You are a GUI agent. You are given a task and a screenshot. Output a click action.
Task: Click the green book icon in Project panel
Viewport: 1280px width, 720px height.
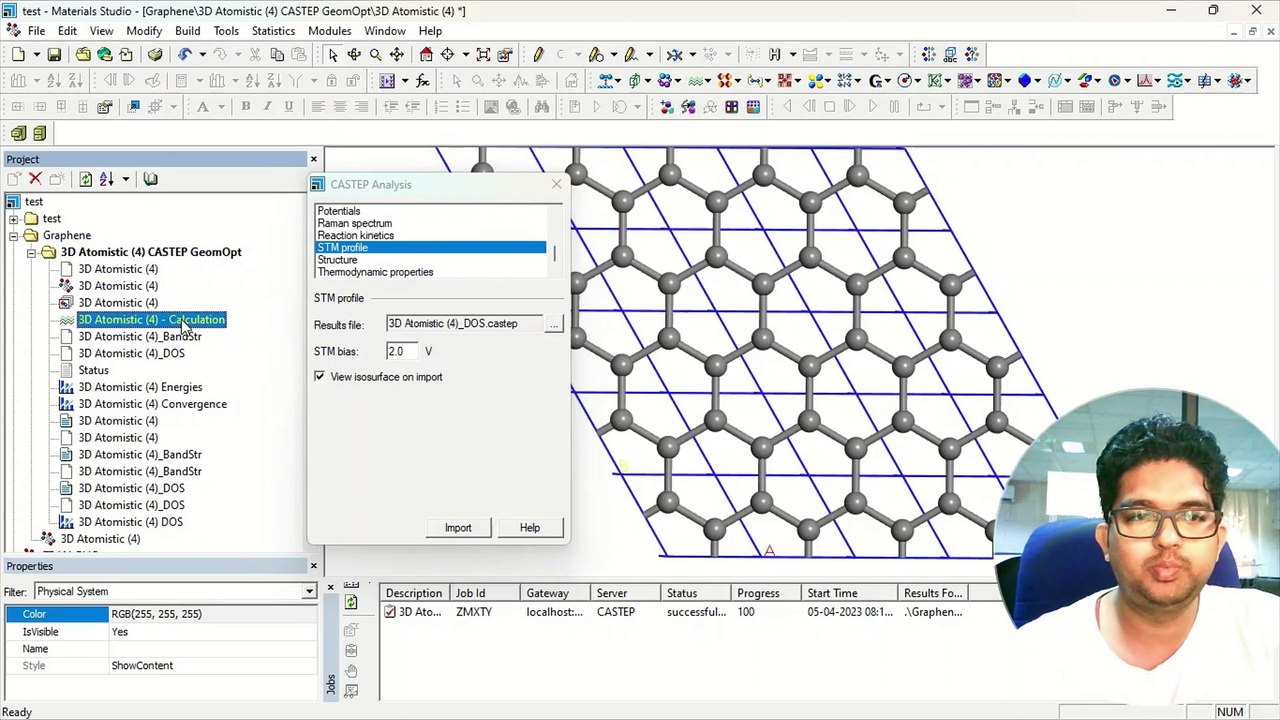pos(150,179)
